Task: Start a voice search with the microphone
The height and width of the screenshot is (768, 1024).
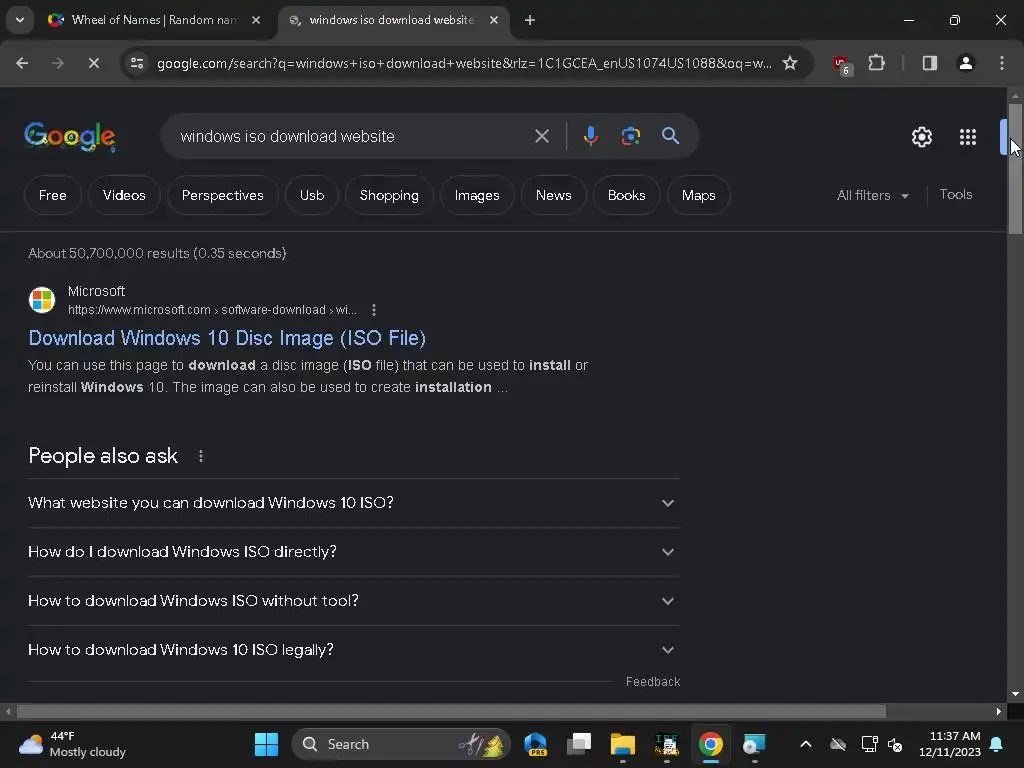Action: (590, 136)
